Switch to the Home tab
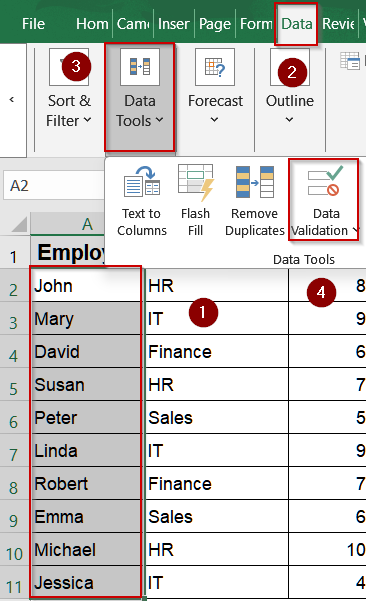This screenshot has height=601, width=366. (92, 24)
